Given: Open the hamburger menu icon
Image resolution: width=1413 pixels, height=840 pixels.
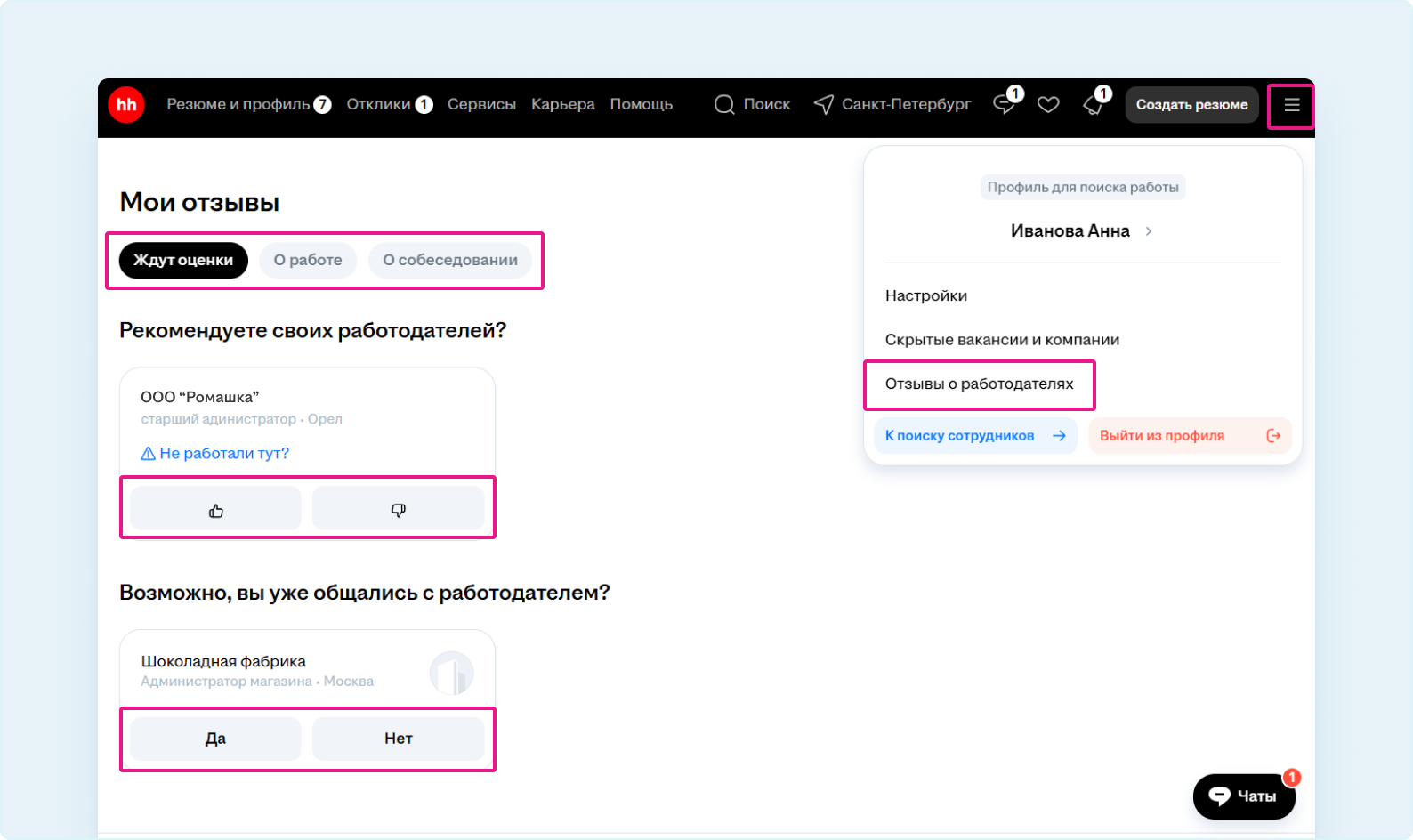Looking at the screenshot, I should [1291, 105].
